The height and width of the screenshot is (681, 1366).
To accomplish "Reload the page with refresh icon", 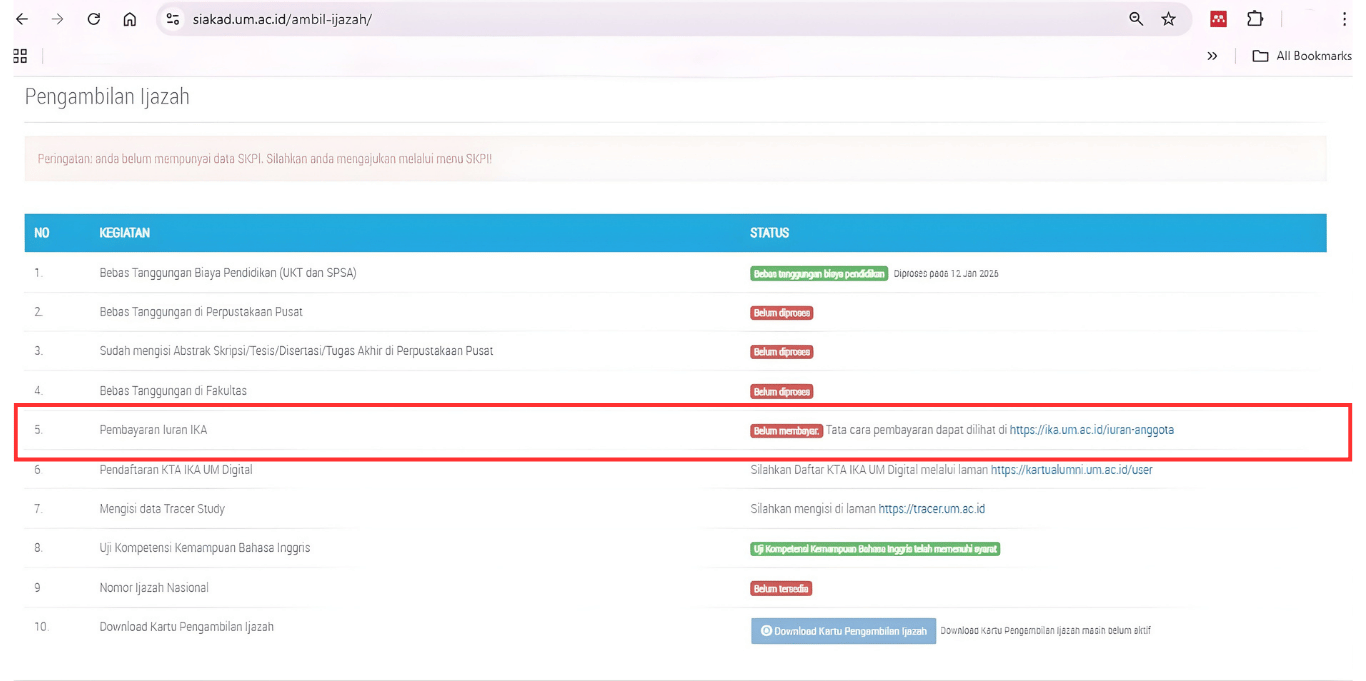I will 93,19.
